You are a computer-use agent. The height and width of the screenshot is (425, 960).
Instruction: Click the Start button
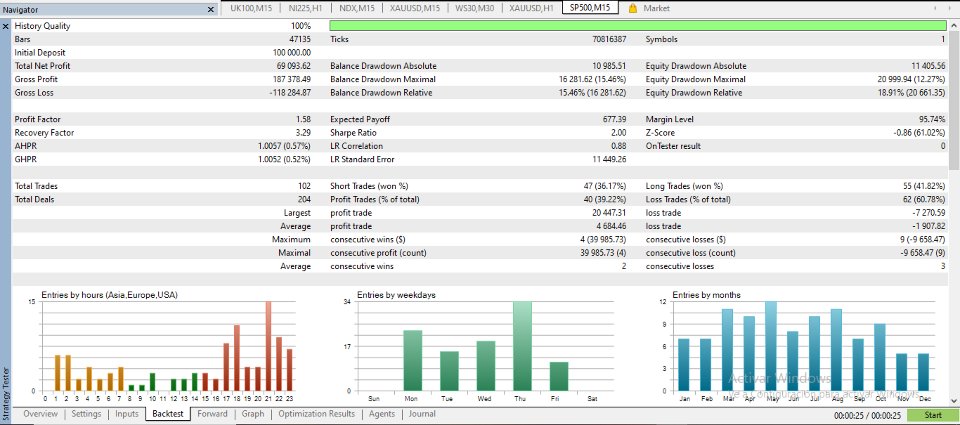pyautogui.click(x=932, y=415)
